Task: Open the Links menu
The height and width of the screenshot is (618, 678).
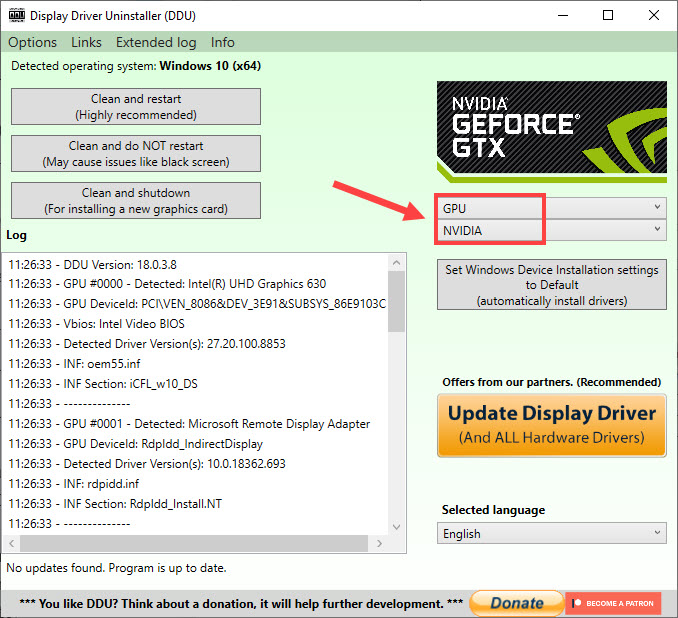Action: coord(86,42)
